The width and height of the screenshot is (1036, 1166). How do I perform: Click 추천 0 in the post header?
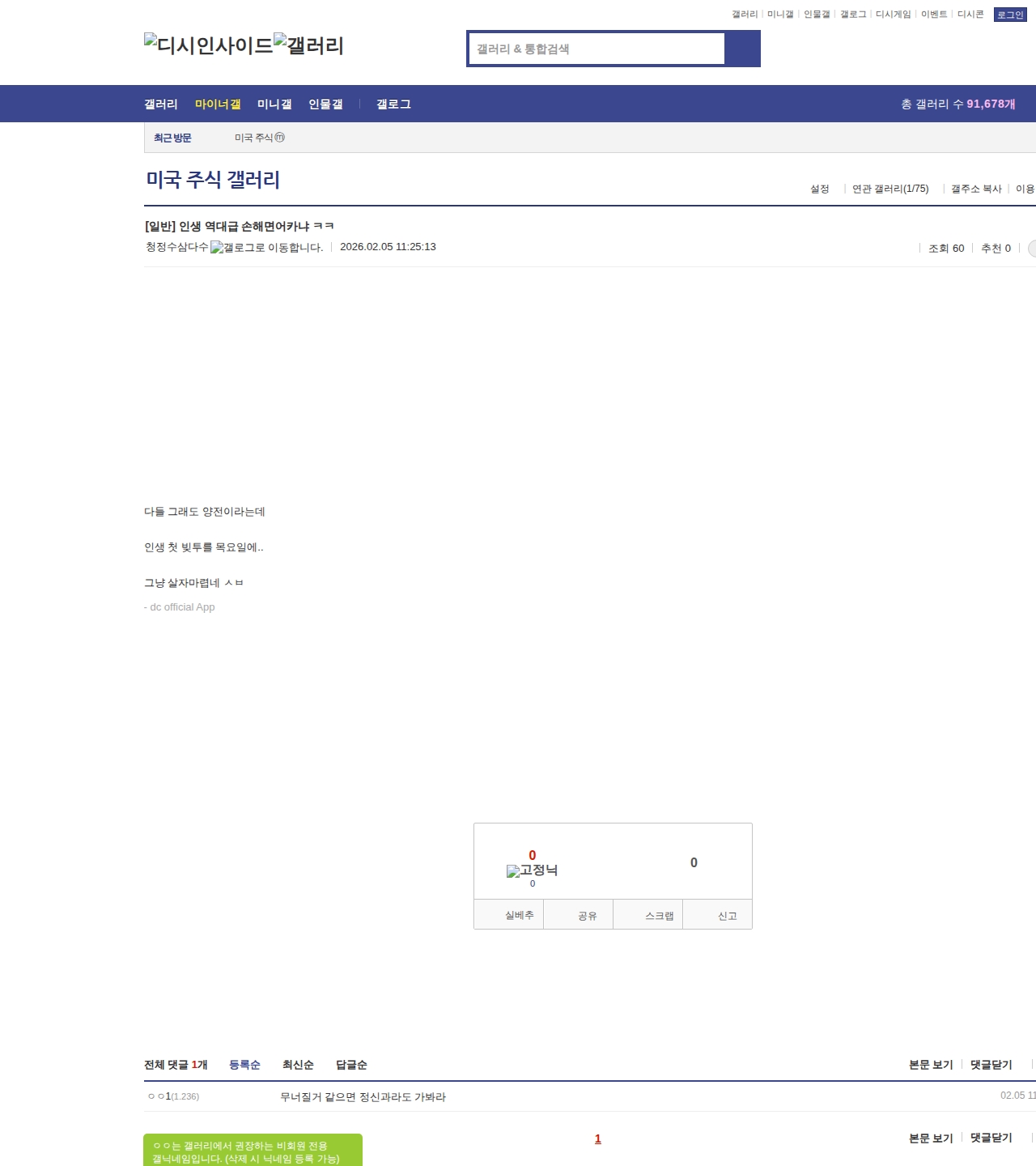(996, 249)
